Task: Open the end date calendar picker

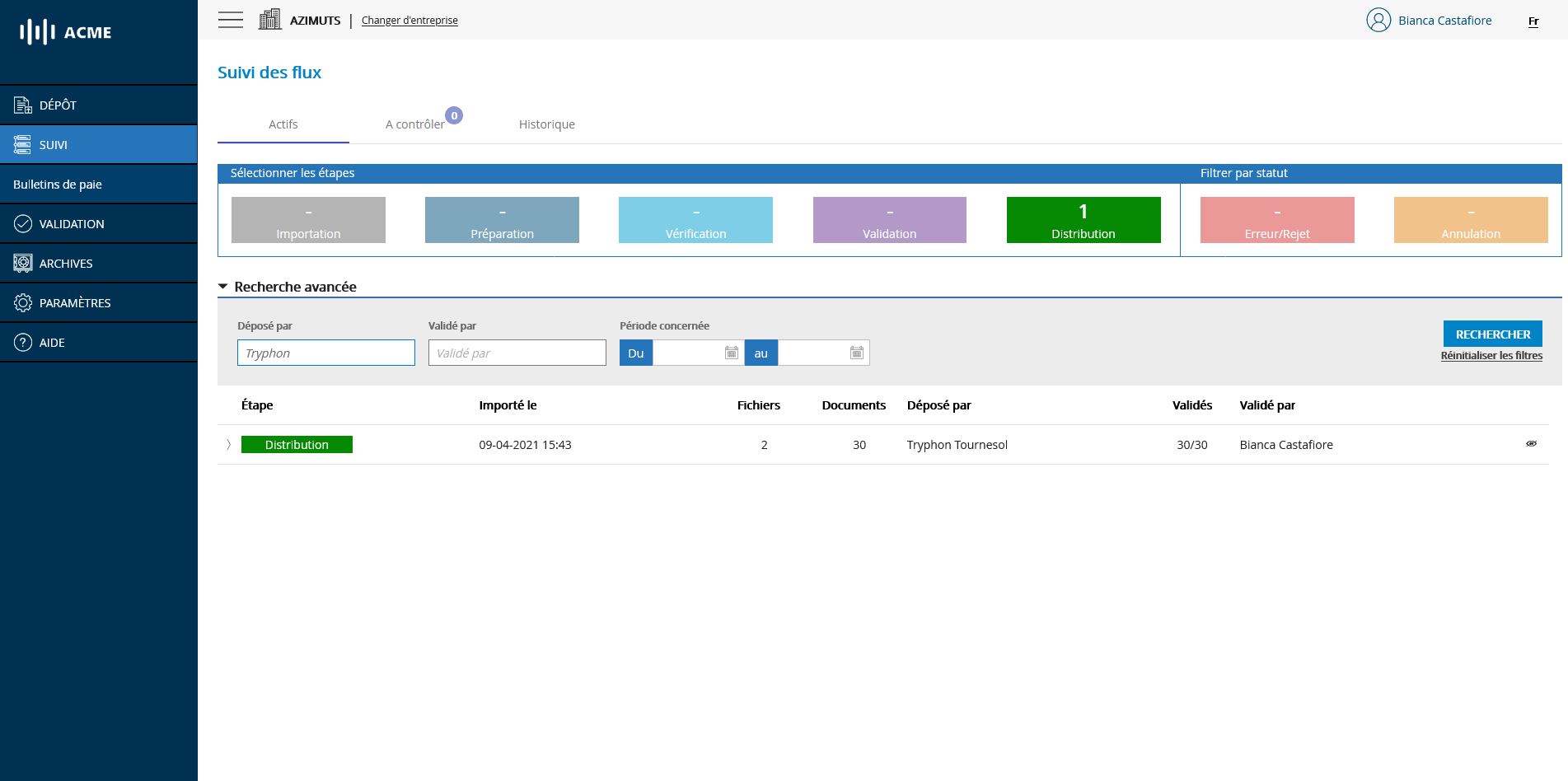Action: tap(856, 353)
